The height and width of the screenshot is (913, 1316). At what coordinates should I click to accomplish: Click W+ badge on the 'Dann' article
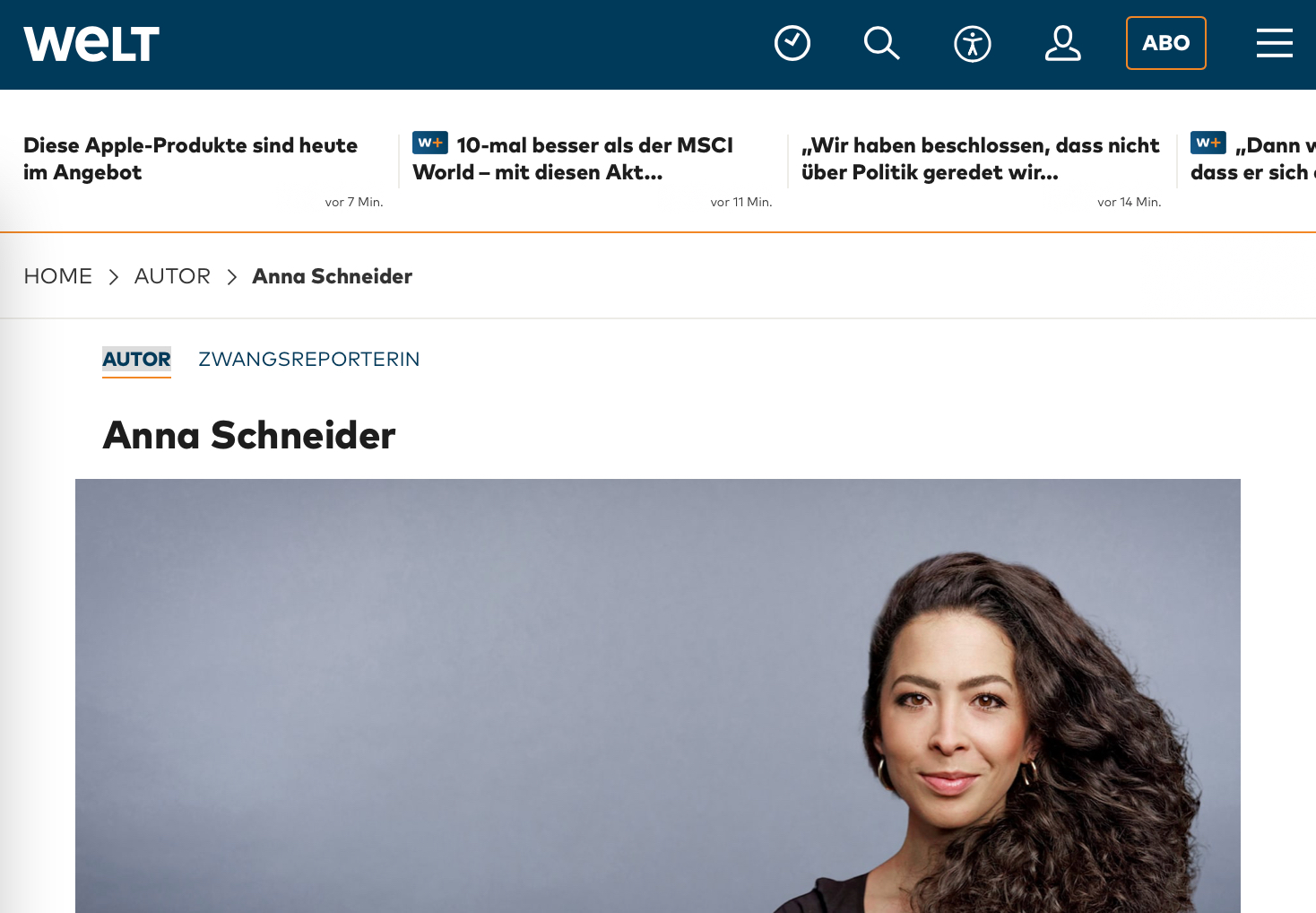(x=1208, y=143)
